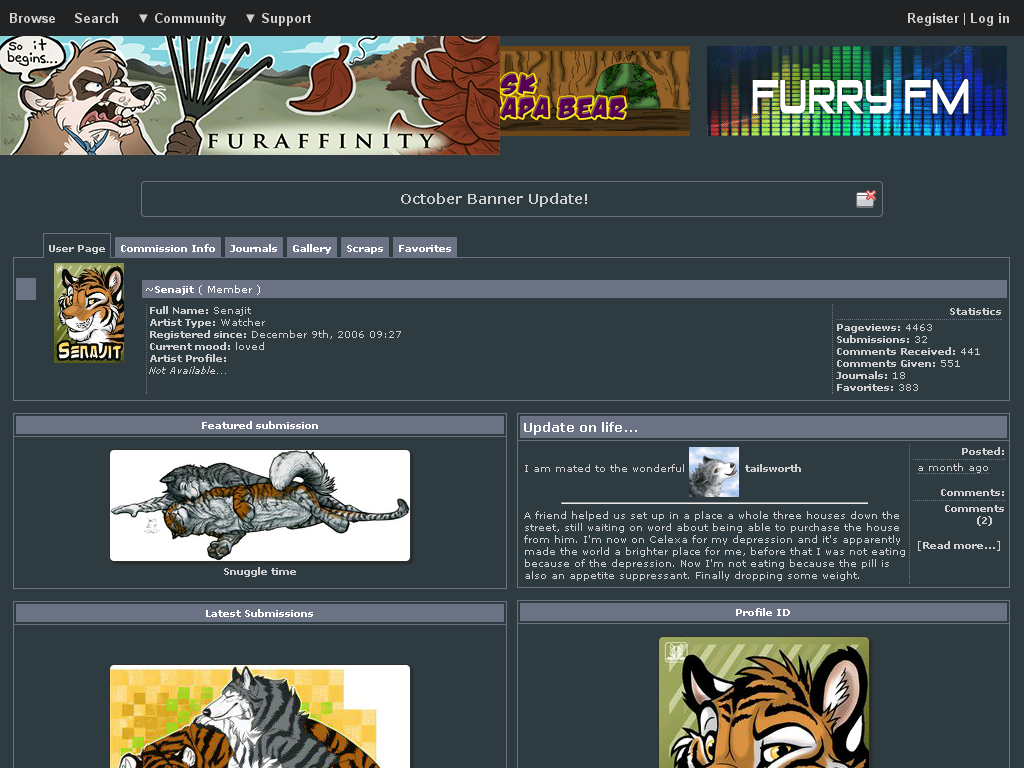Open the latest submission wolf thumbnail
The height and width of the screenshot is (768, 1024).
click(x=260, y=716)
